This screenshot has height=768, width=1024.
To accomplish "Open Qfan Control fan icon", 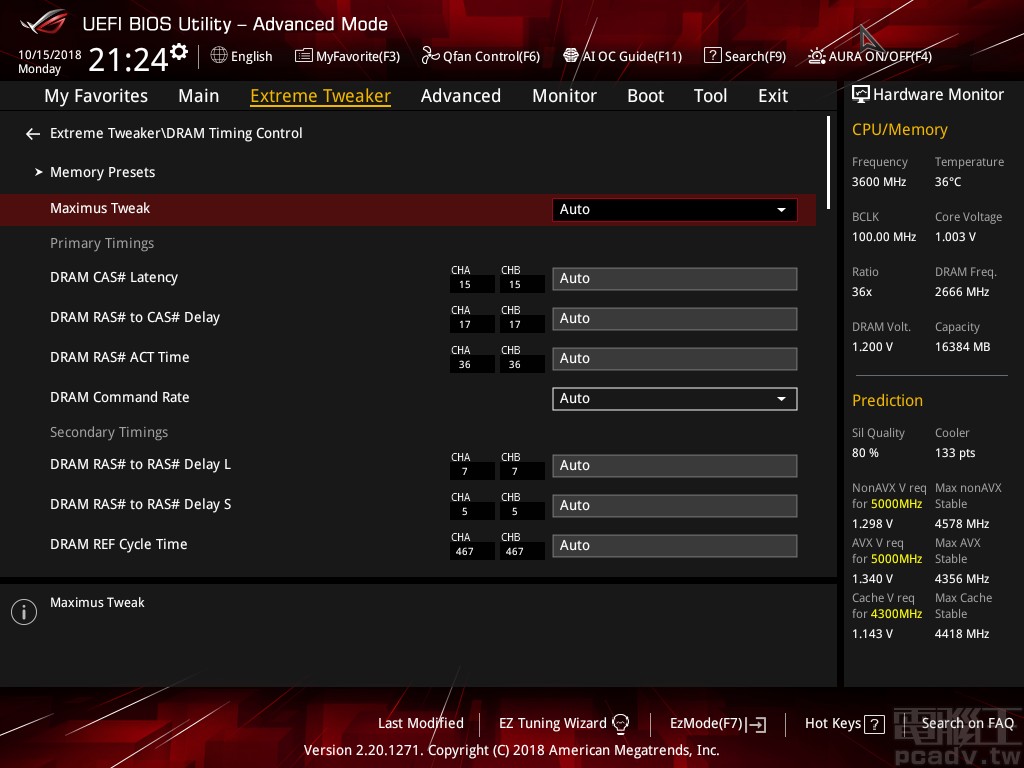I will pyautogui.click(x=430, y=56).
